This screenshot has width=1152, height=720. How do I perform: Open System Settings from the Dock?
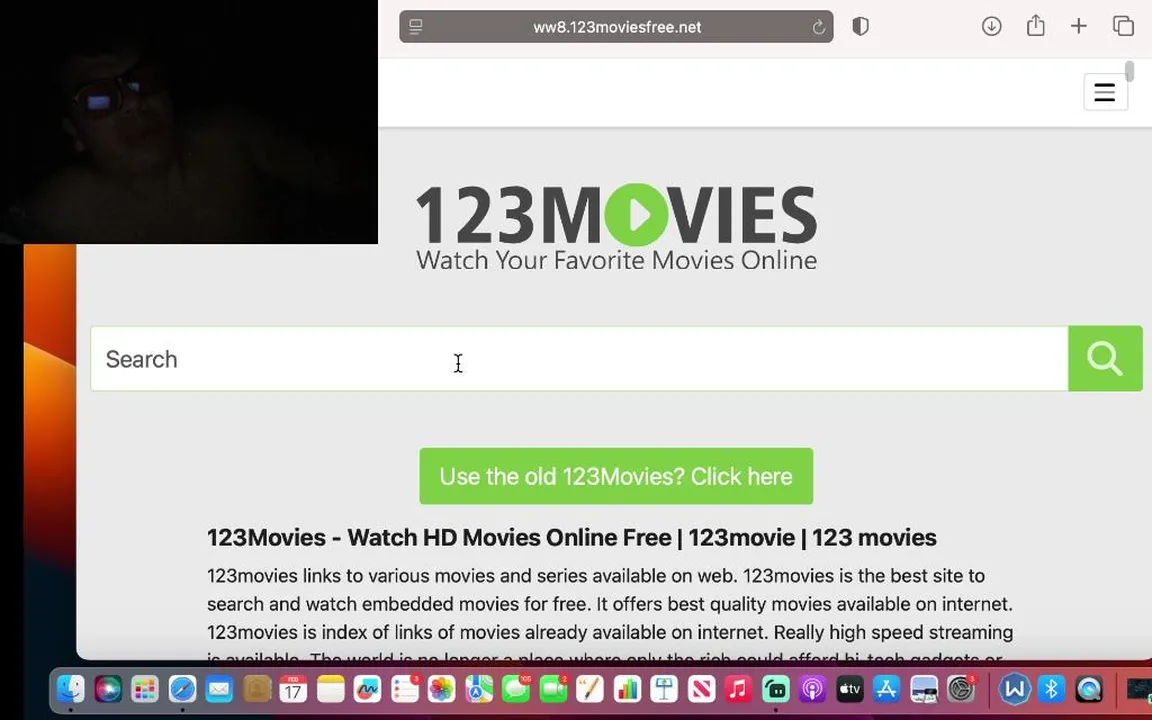[x=961, y=689]
